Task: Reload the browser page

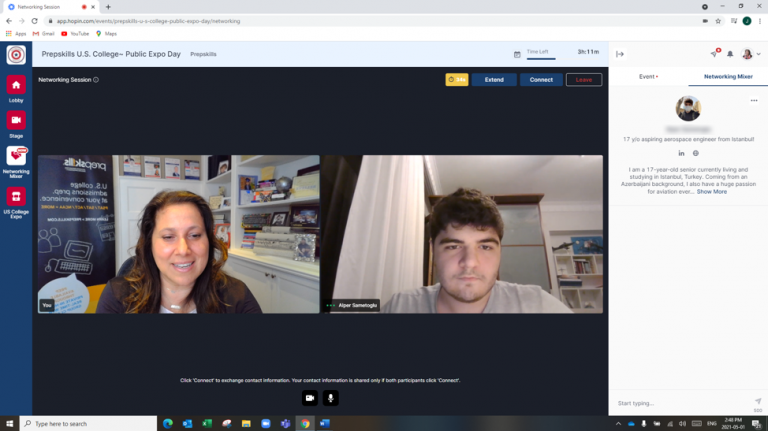Action: 34,21
